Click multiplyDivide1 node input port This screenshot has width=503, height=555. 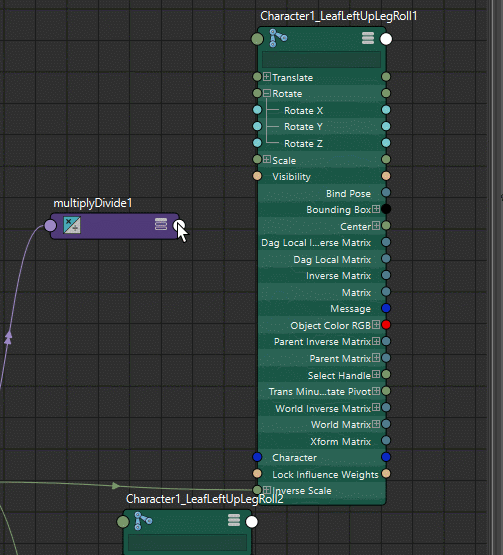click(x=50, y=225)
